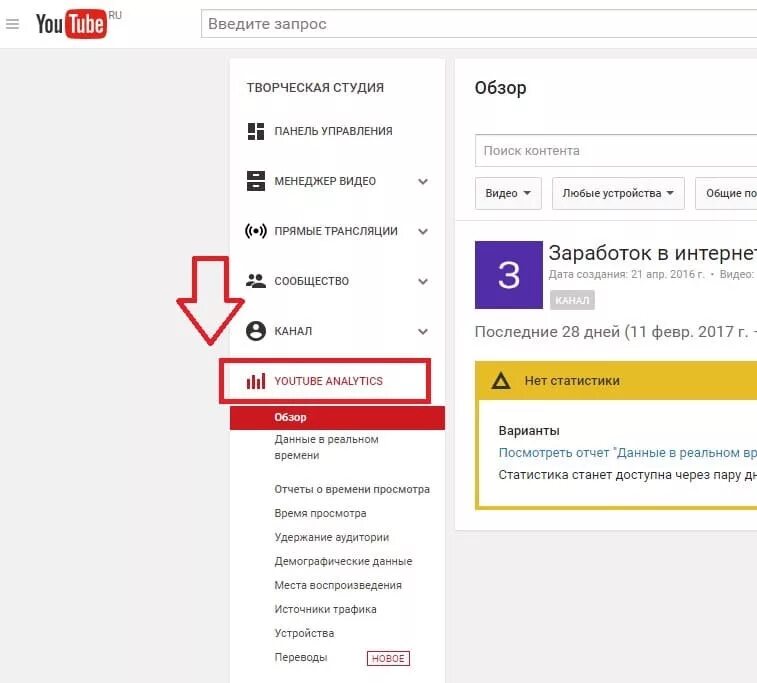
Task: Click the dashboard grid icon
Action: coord(256,131)
